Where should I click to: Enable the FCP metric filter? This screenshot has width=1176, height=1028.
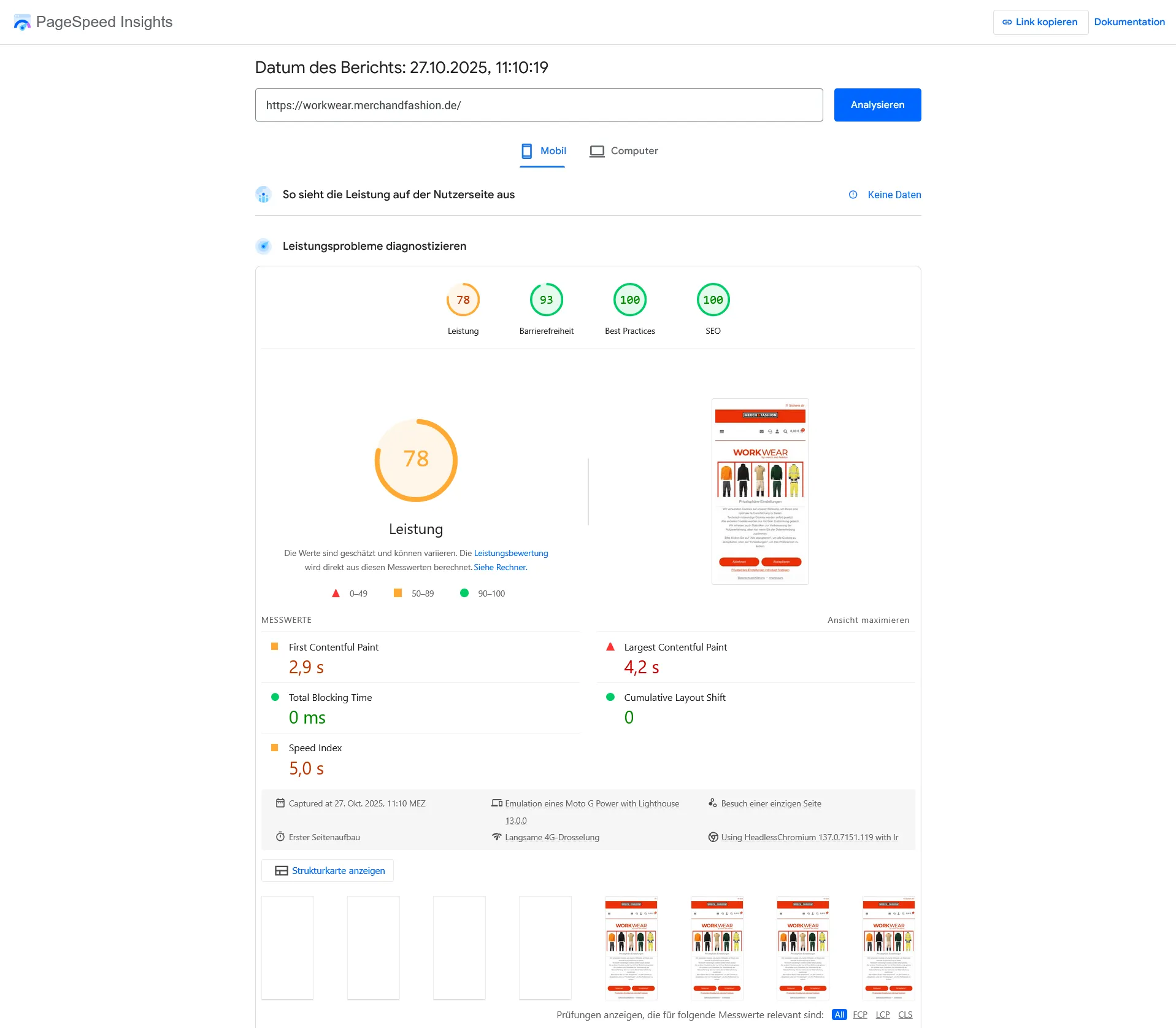[860, 1014]
